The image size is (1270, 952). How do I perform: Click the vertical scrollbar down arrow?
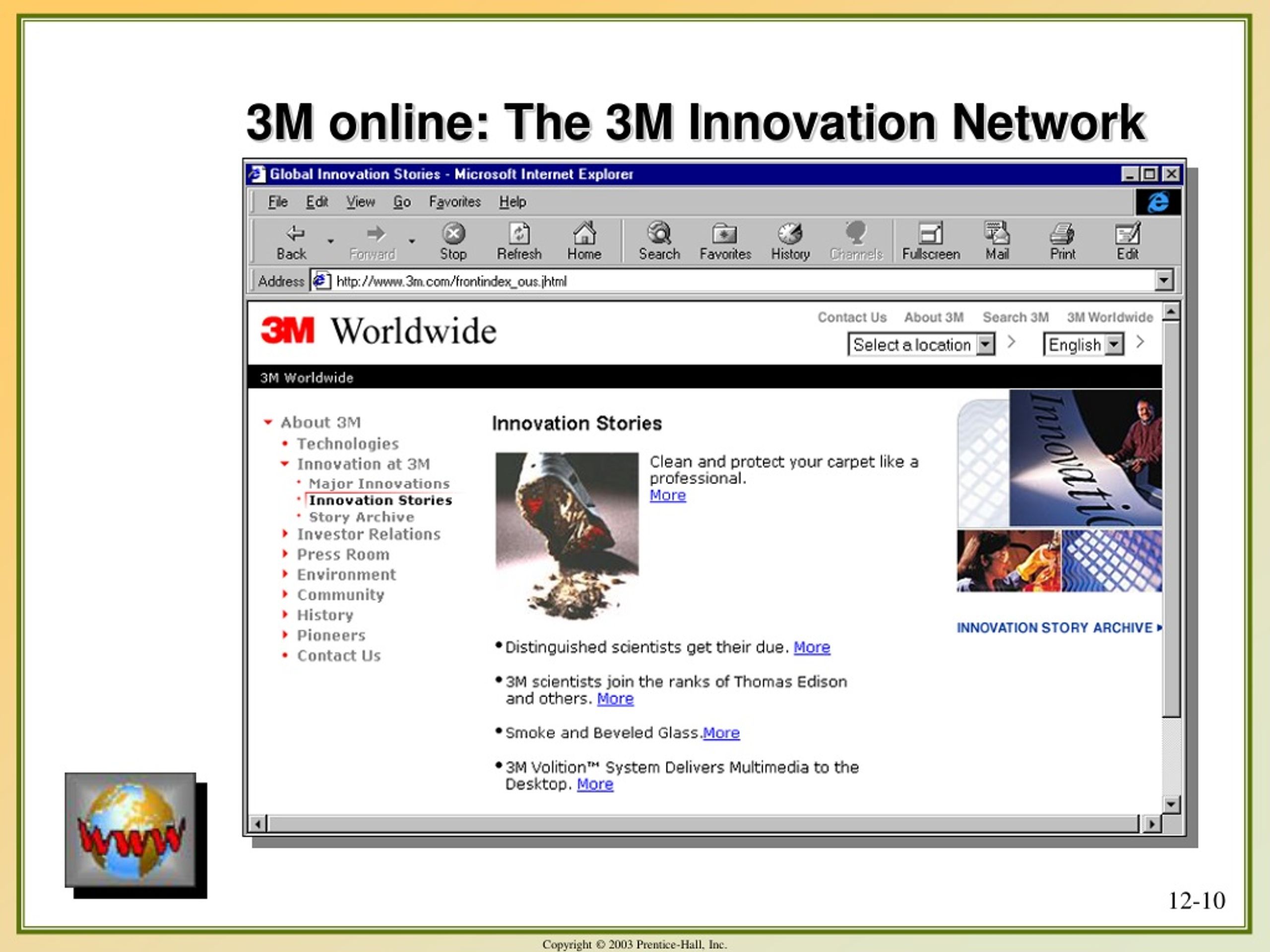click(x=1171, y=804)
